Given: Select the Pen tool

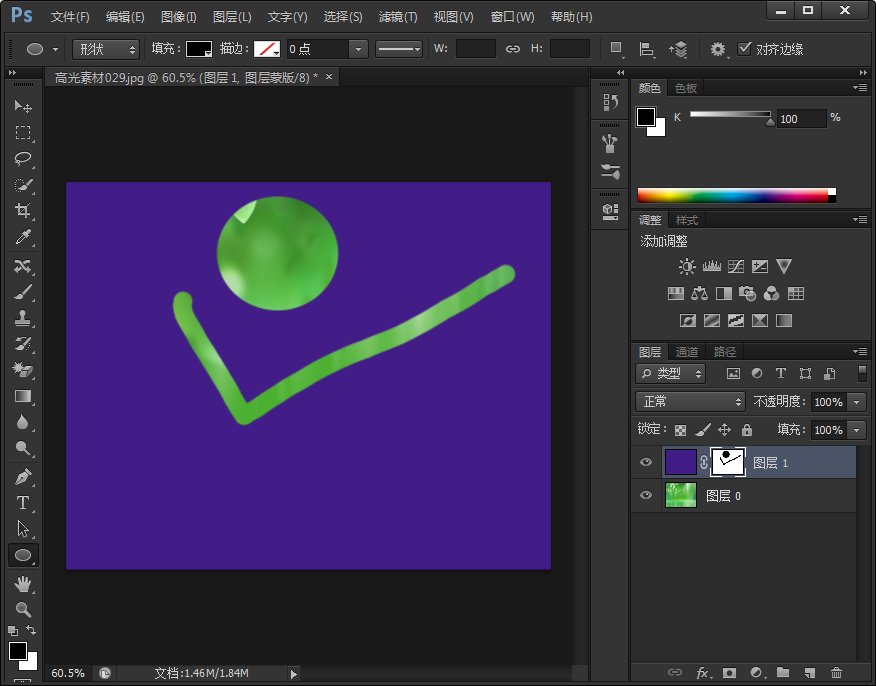Looking at the screenshot, I should pyautogui.click(x=22, y=476).
